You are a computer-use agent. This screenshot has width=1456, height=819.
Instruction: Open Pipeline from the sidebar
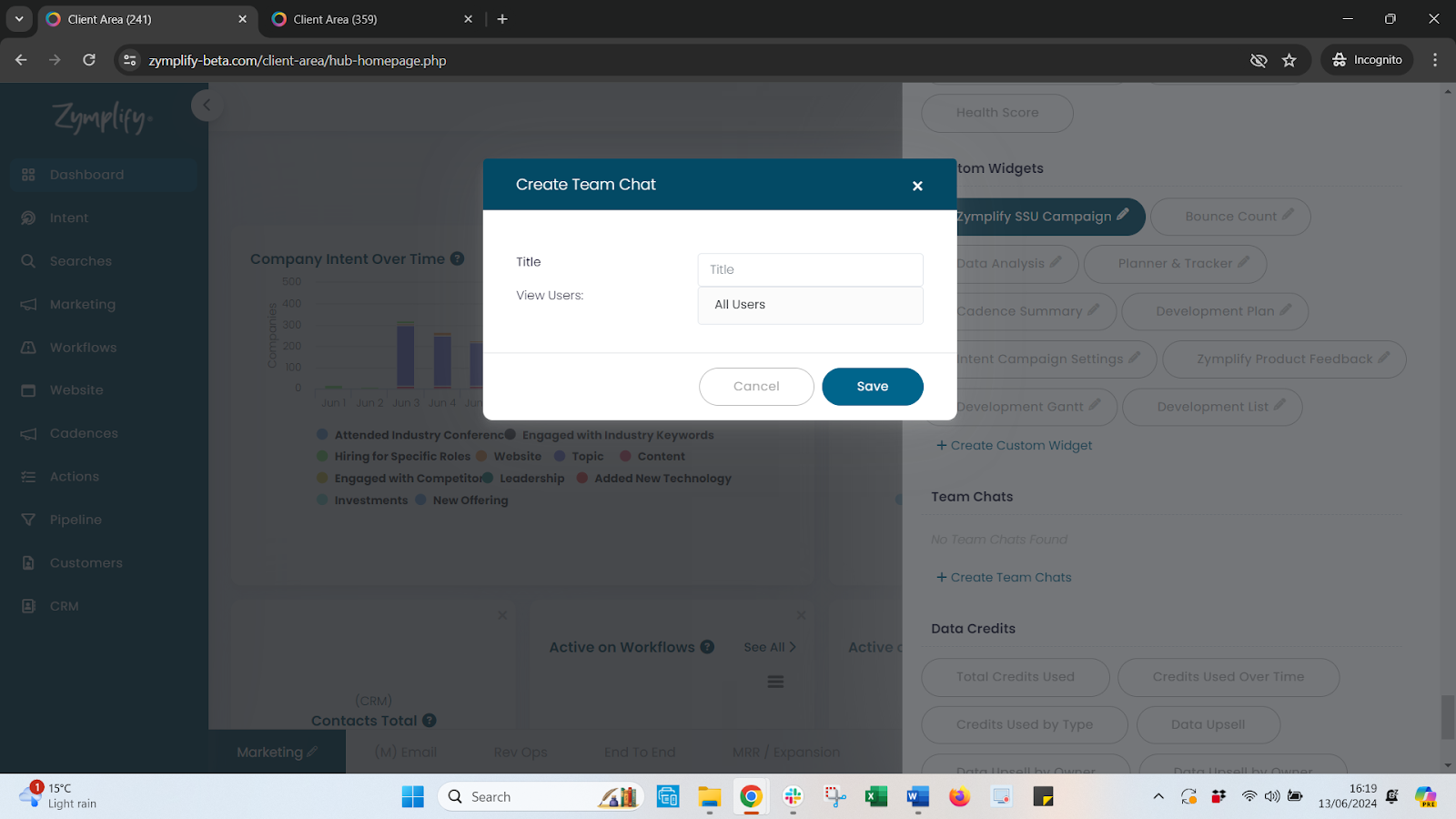point(76,519)
